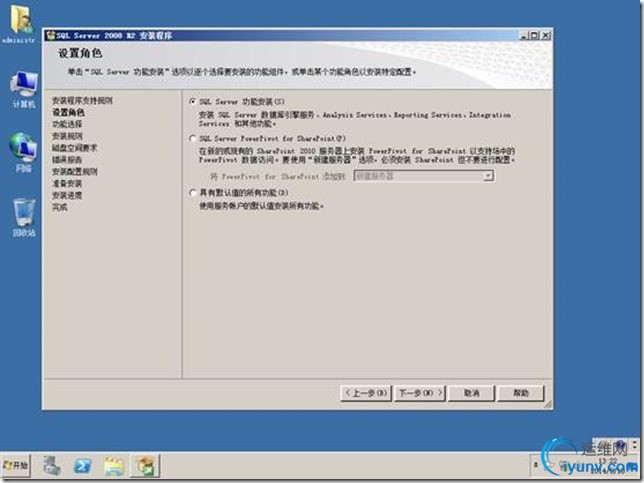
Task: Launch PowerShell from the taskbar
Action: (83, 466)
